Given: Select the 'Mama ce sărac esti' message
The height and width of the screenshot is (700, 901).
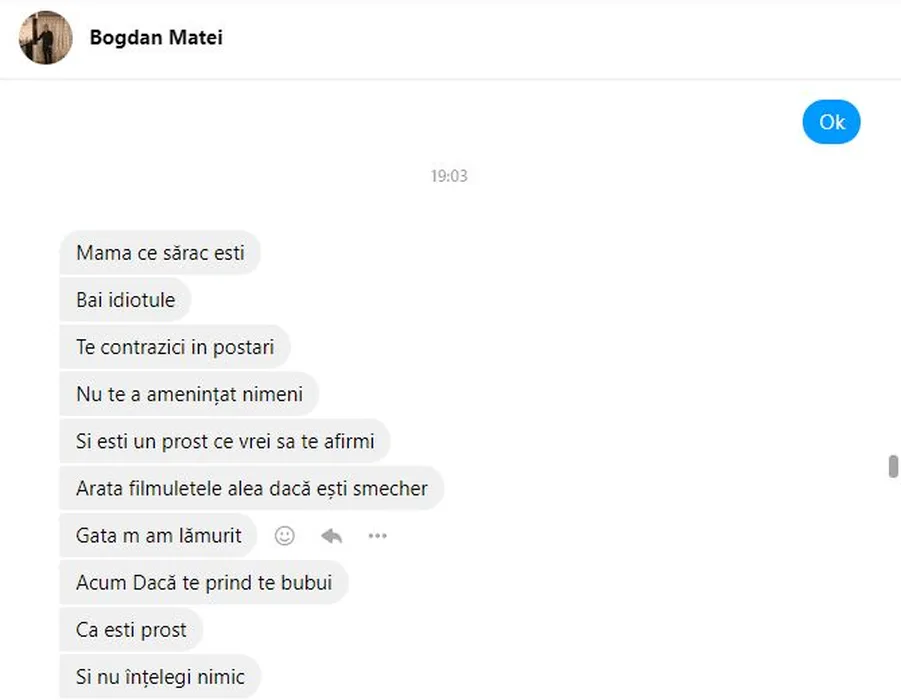Looking at the screenshot, I should pos(160,253).
